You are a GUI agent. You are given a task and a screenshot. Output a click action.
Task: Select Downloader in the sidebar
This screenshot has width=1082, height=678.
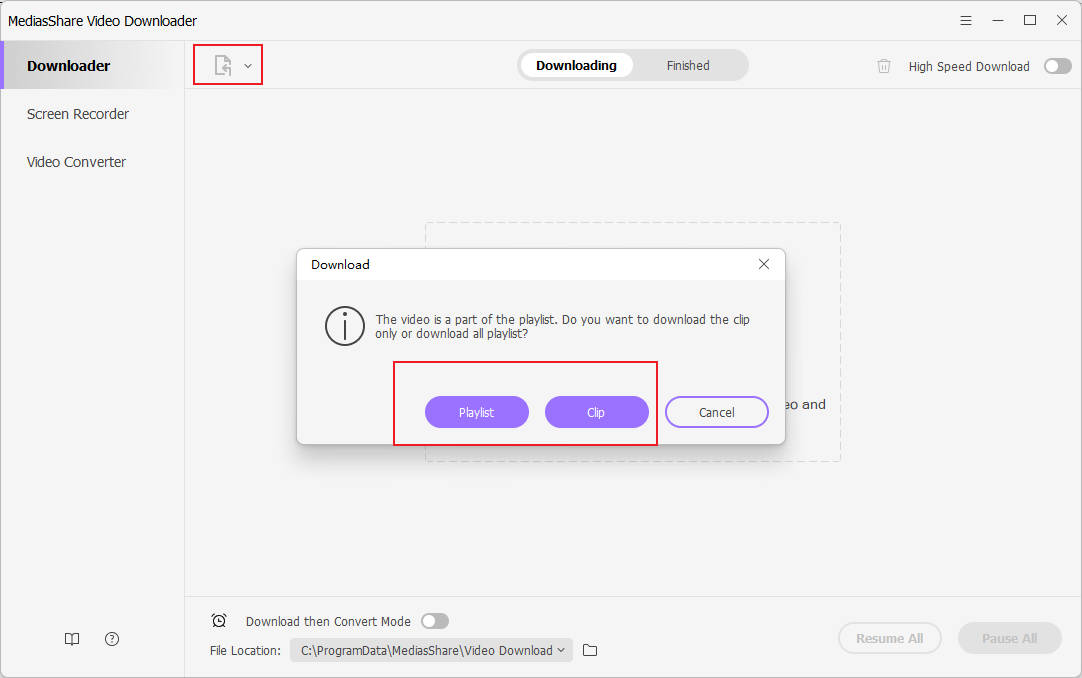[x=69, y=66]
